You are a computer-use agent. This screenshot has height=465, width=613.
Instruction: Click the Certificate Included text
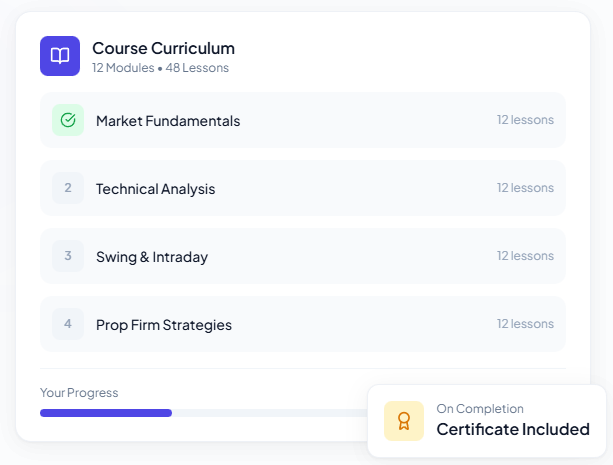513,429
